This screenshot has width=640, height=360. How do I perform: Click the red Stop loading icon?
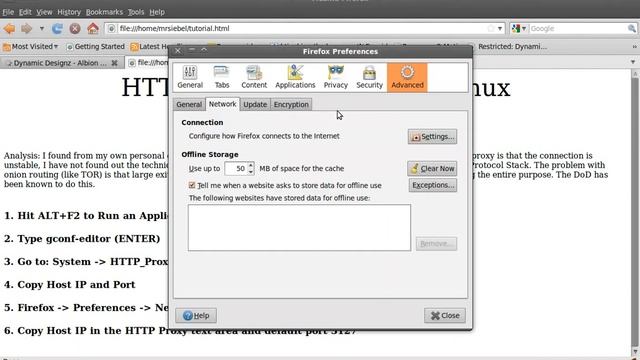click(x=75, y=29)
